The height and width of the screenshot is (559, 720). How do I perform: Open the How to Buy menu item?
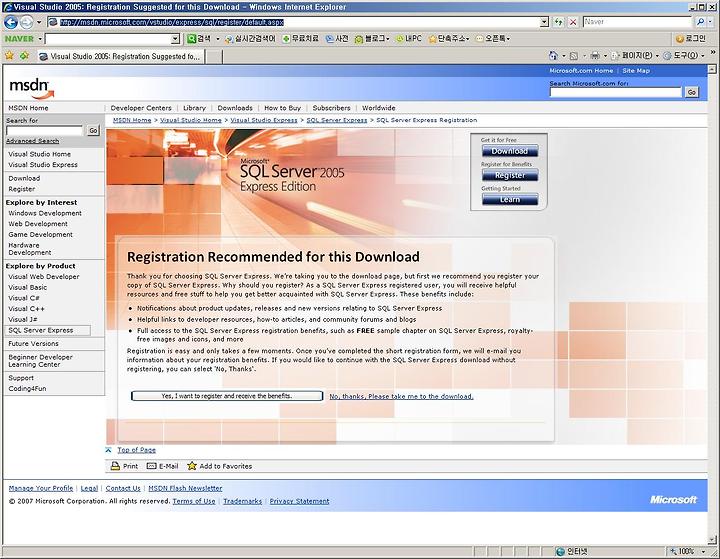(x=282, y=108)
